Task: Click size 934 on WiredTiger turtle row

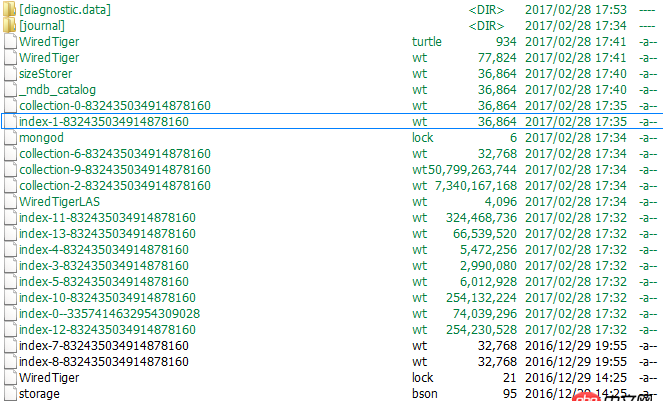Action: (x=506, y=42)
